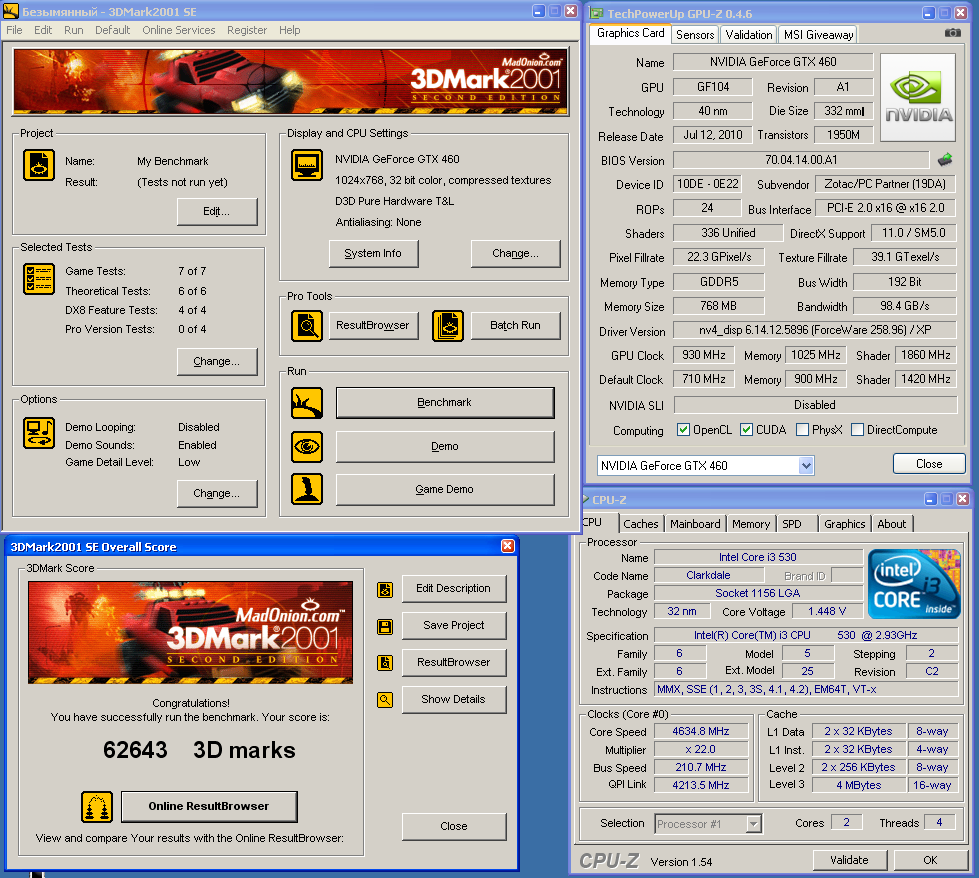This screenshot has width=979, height=878.
Task: Open the Default menu in 3DMark2001
Action: click(112, 30)
